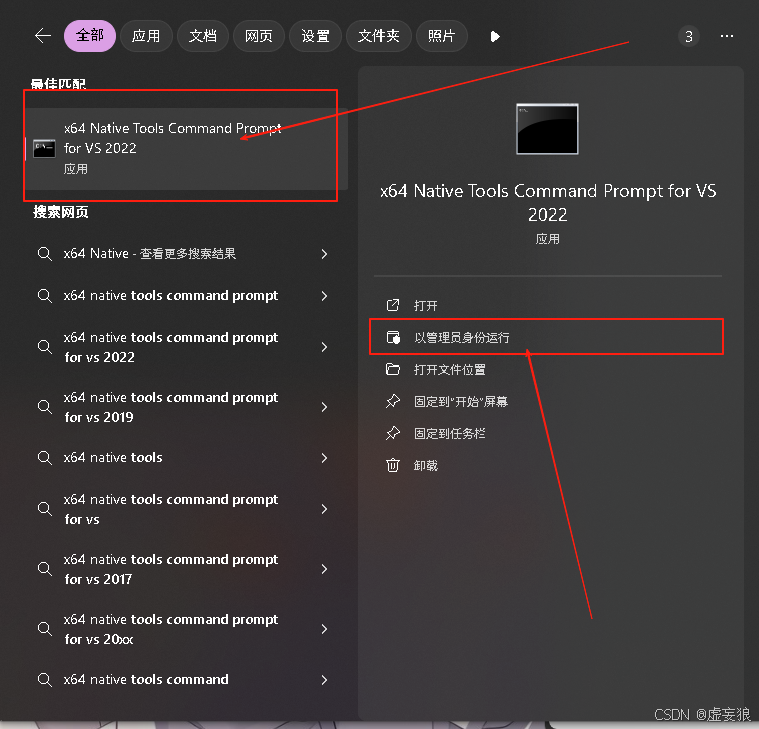This screenshot has width=759, height=729.
Task: Switch to the 设置 filter tab
Action: [x=316, y=36]
